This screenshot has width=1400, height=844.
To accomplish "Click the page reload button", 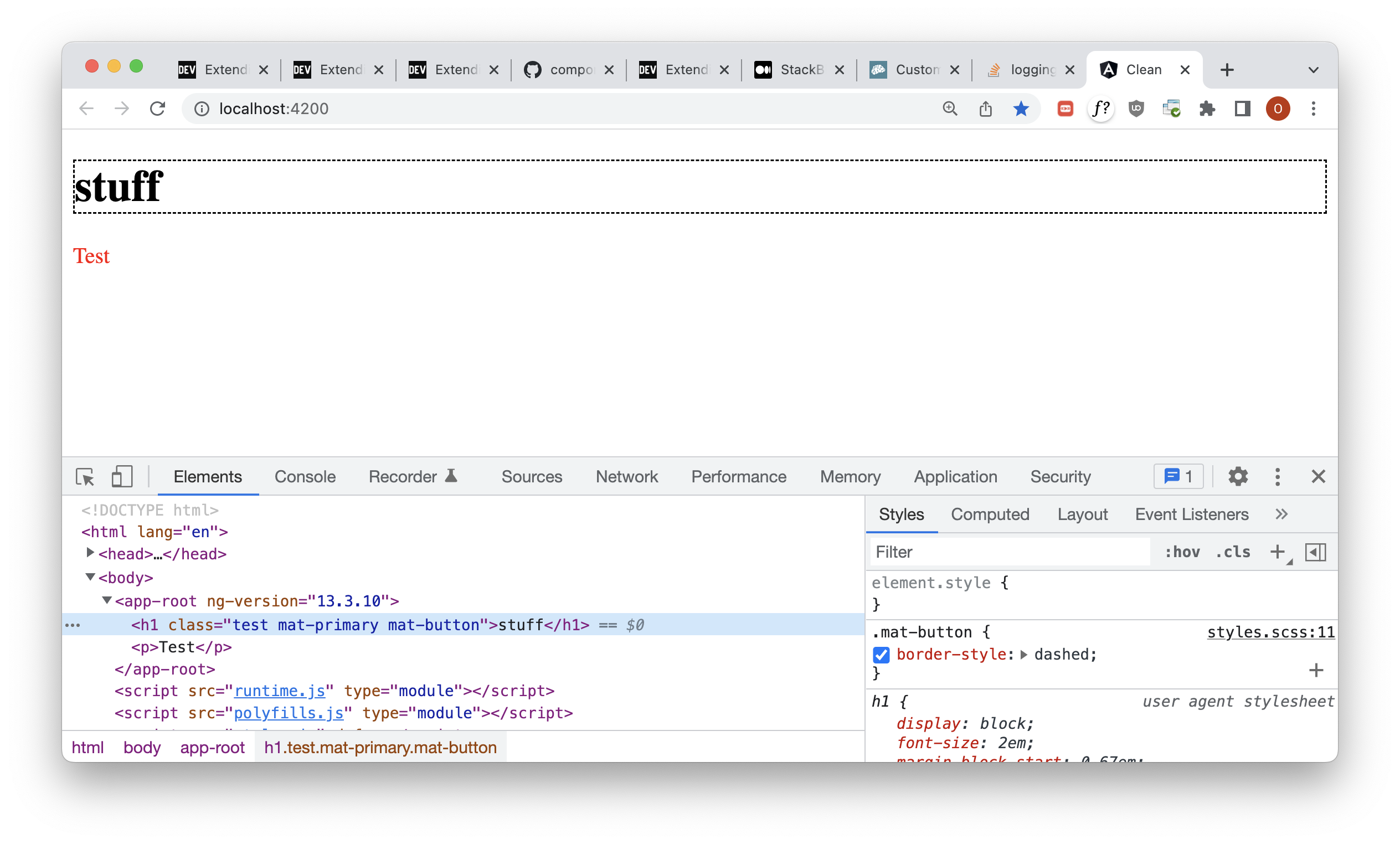I will [157, 109].
